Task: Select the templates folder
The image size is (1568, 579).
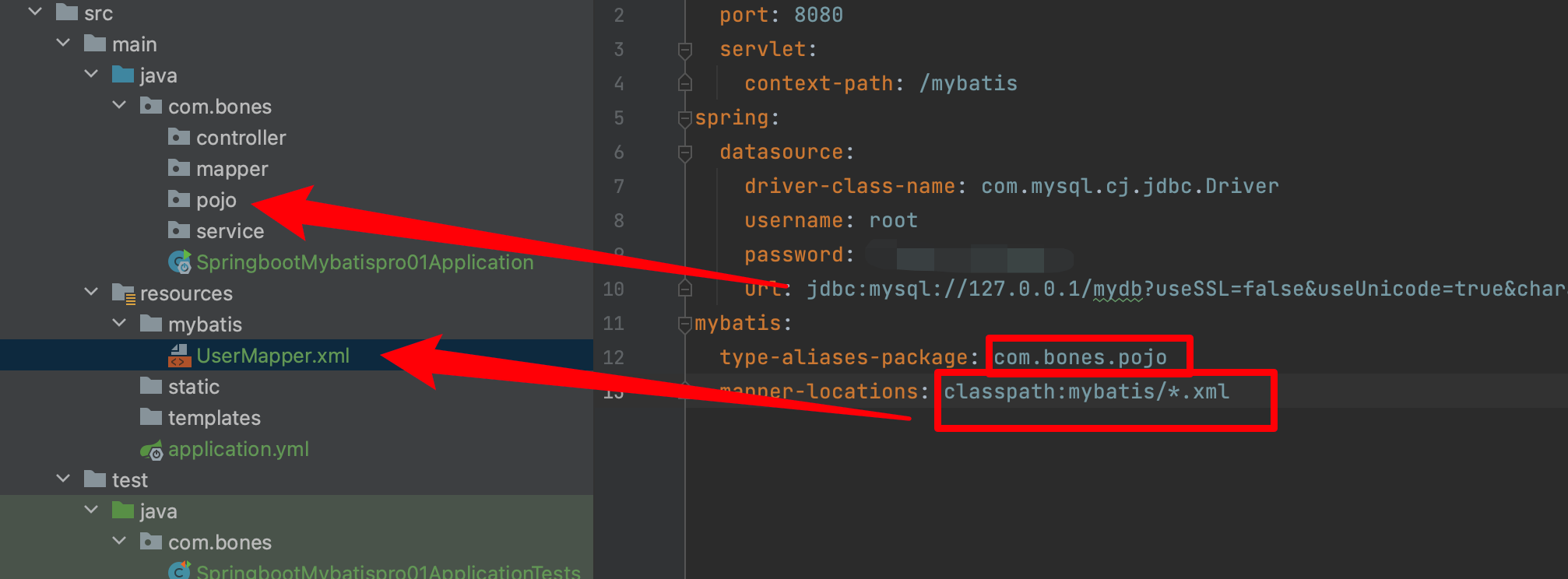Action: pos(215,418)
